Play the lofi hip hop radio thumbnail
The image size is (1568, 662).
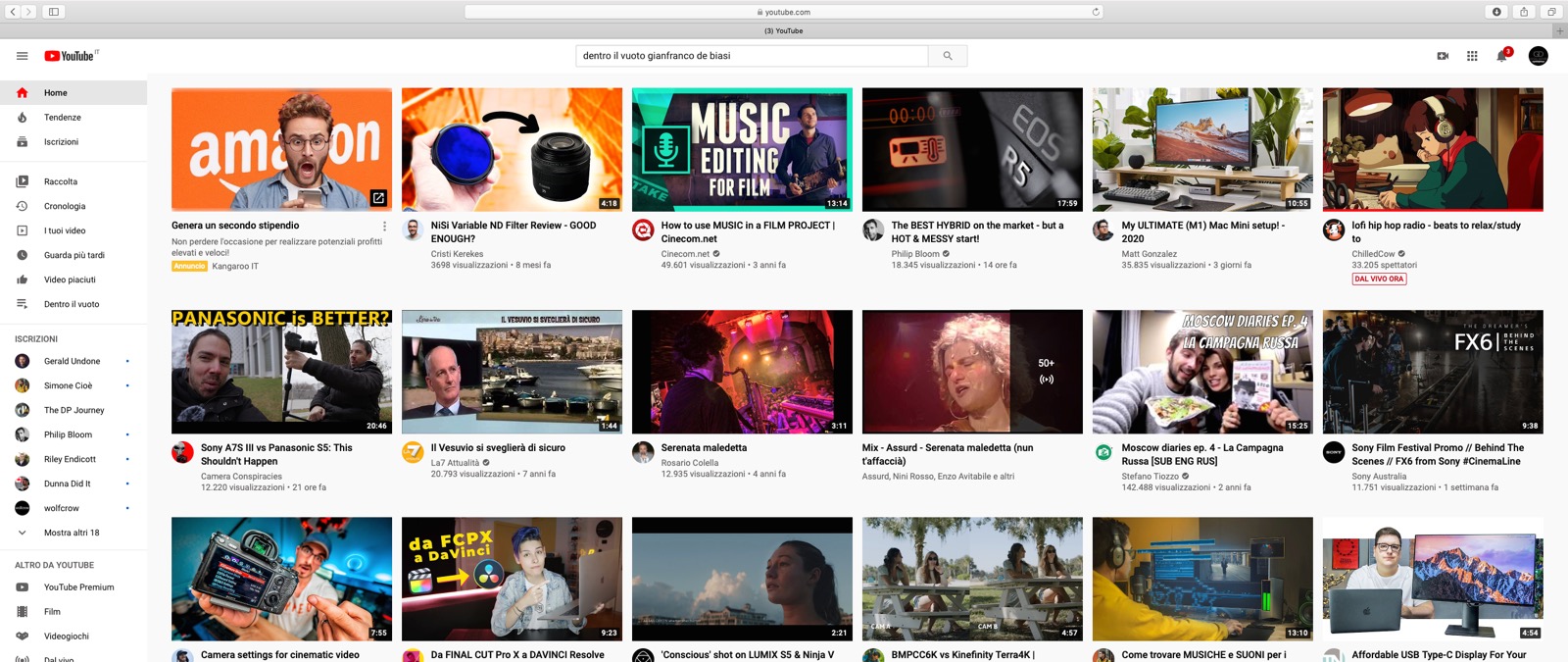click(1433, 150)
